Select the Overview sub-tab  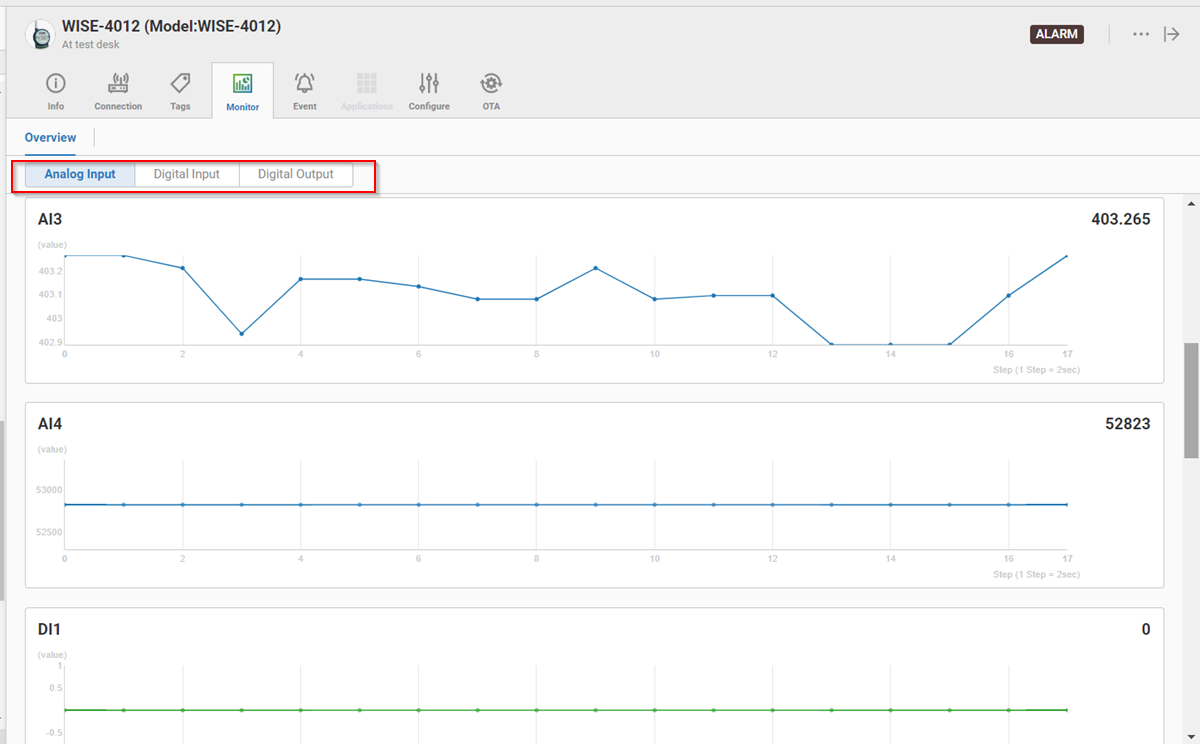coord(51,138)
